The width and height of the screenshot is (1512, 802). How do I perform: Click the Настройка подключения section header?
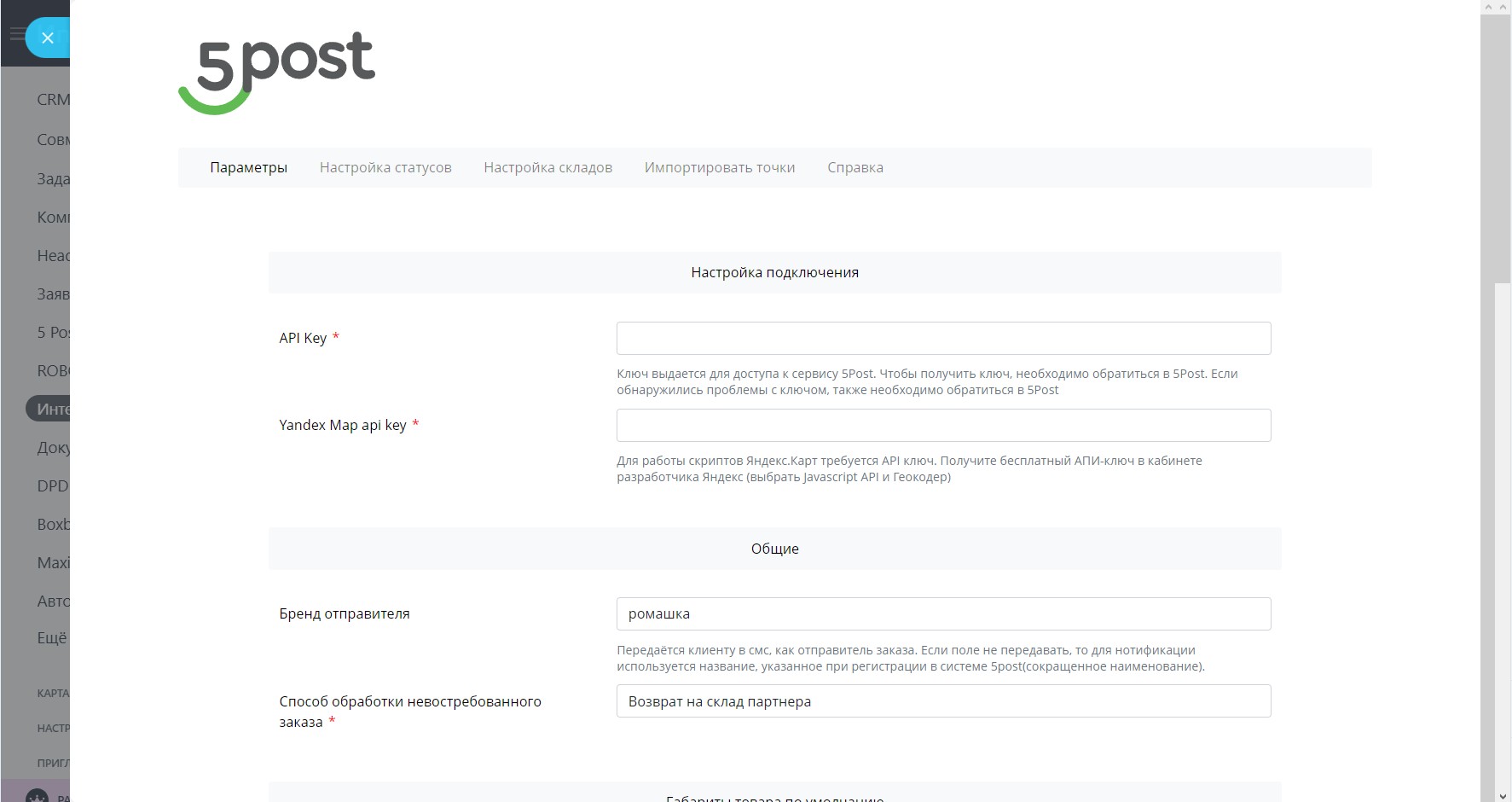[774, 272]
